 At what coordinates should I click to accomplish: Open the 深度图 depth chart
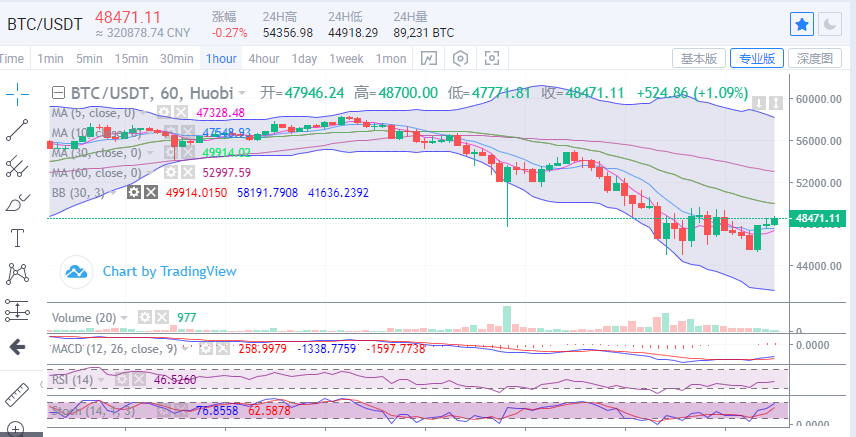pyautogui.click(x=815, y=58)
